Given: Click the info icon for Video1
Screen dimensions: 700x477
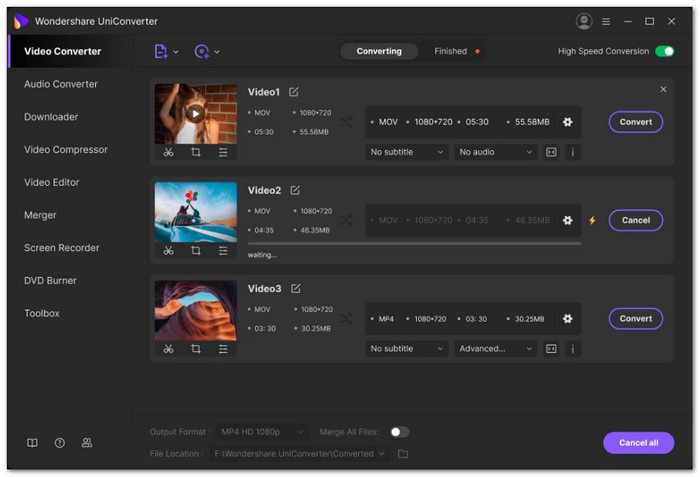Looking at the screenshot, I should [x=573, y=152].
